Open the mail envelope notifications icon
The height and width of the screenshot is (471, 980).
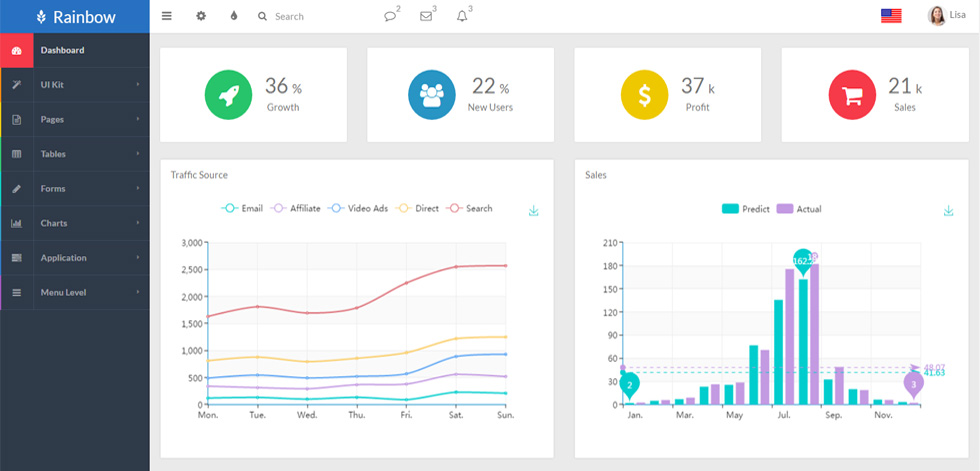(x=426, y=16)
